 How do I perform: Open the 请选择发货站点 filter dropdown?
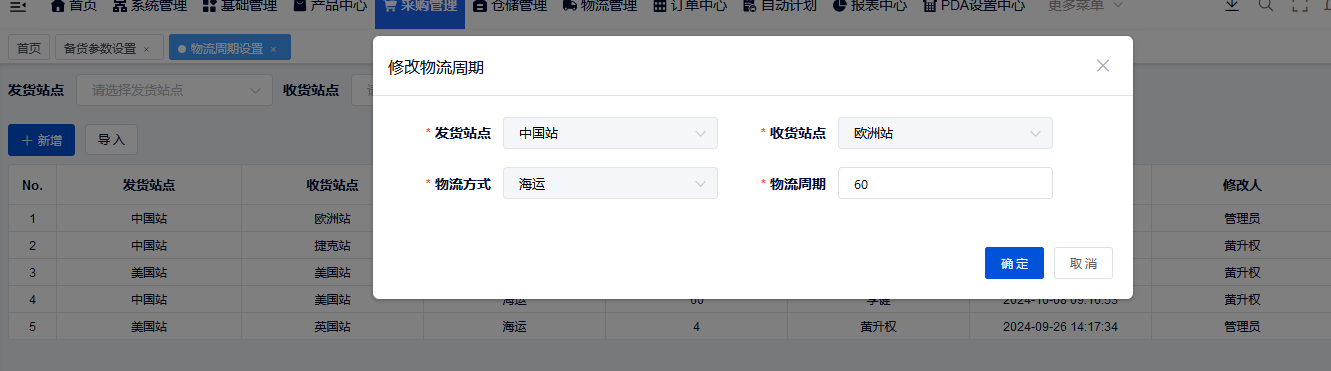click(174, 90)
